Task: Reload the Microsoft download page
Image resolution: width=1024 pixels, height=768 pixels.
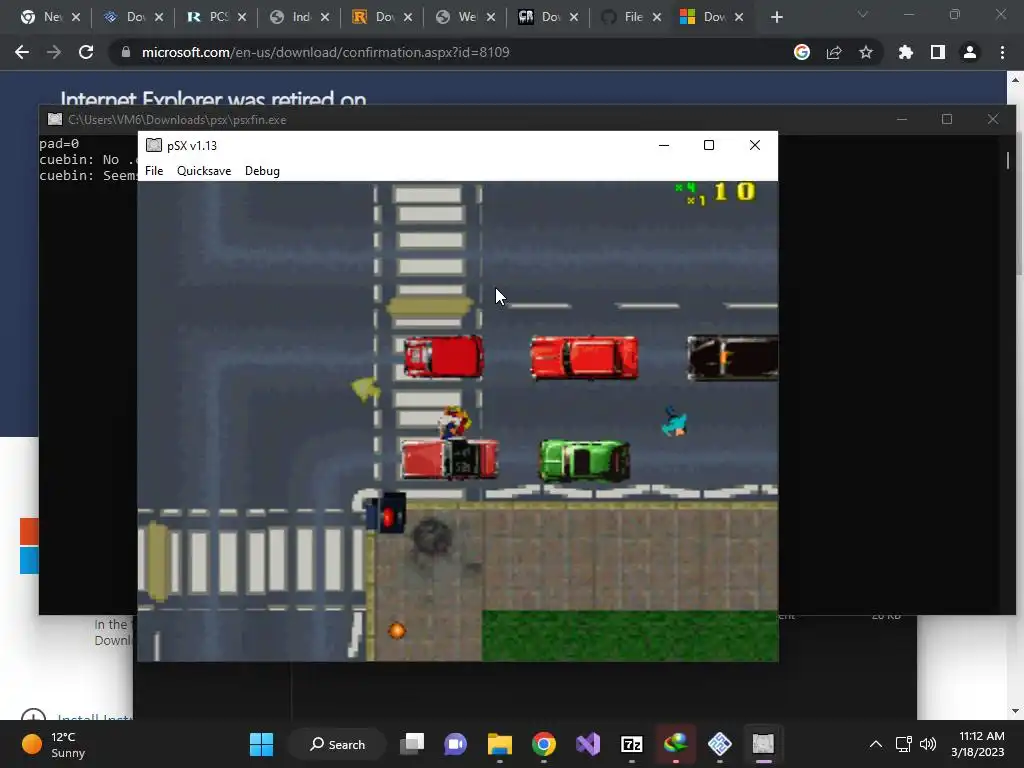Action: pos(86,52)
